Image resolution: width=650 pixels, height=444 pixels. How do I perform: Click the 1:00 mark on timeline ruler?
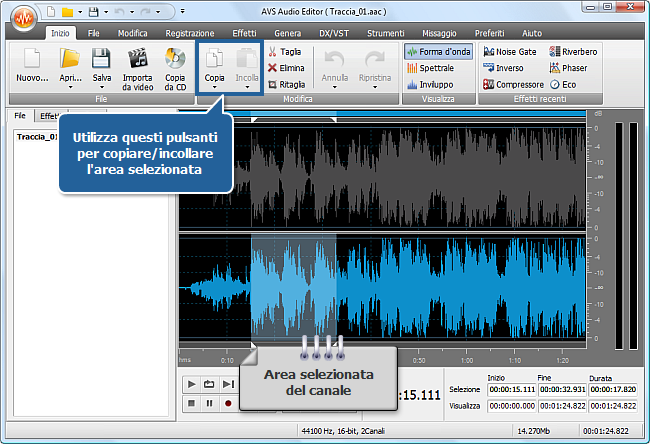[467, 361]
